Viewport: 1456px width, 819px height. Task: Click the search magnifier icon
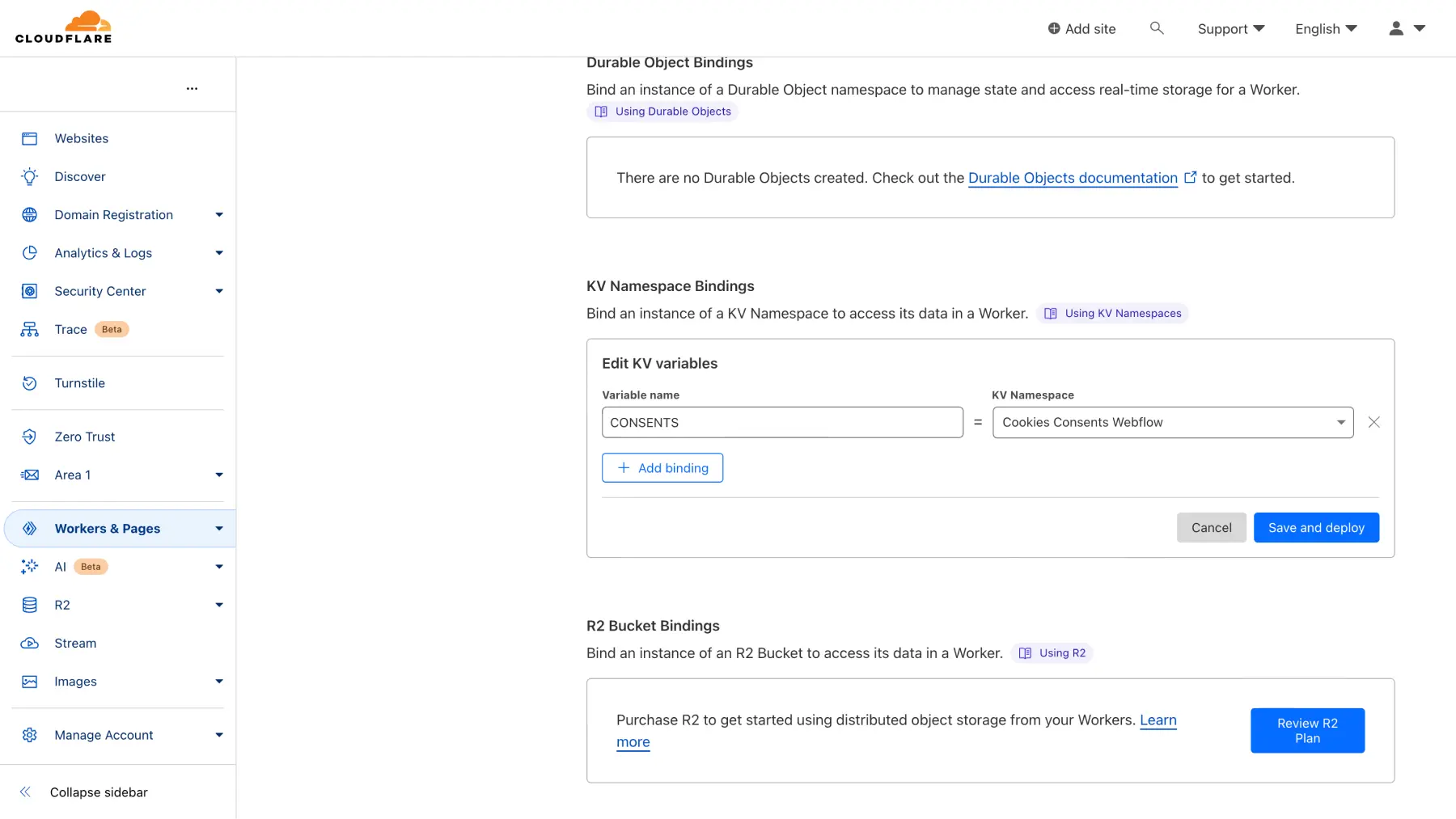coord(1157,28)
